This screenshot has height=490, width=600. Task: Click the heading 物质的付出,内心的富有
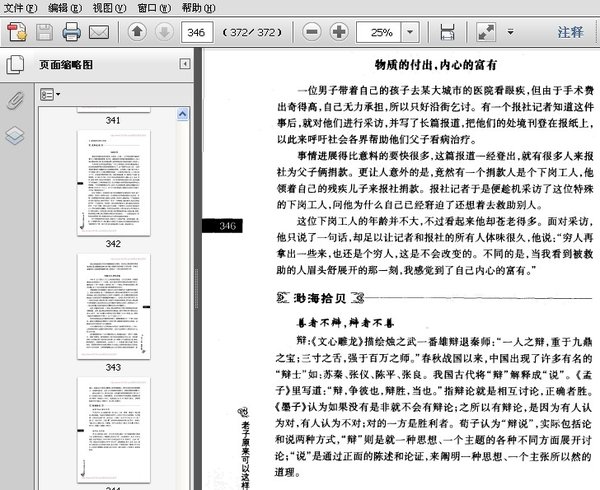click(435, 65)
